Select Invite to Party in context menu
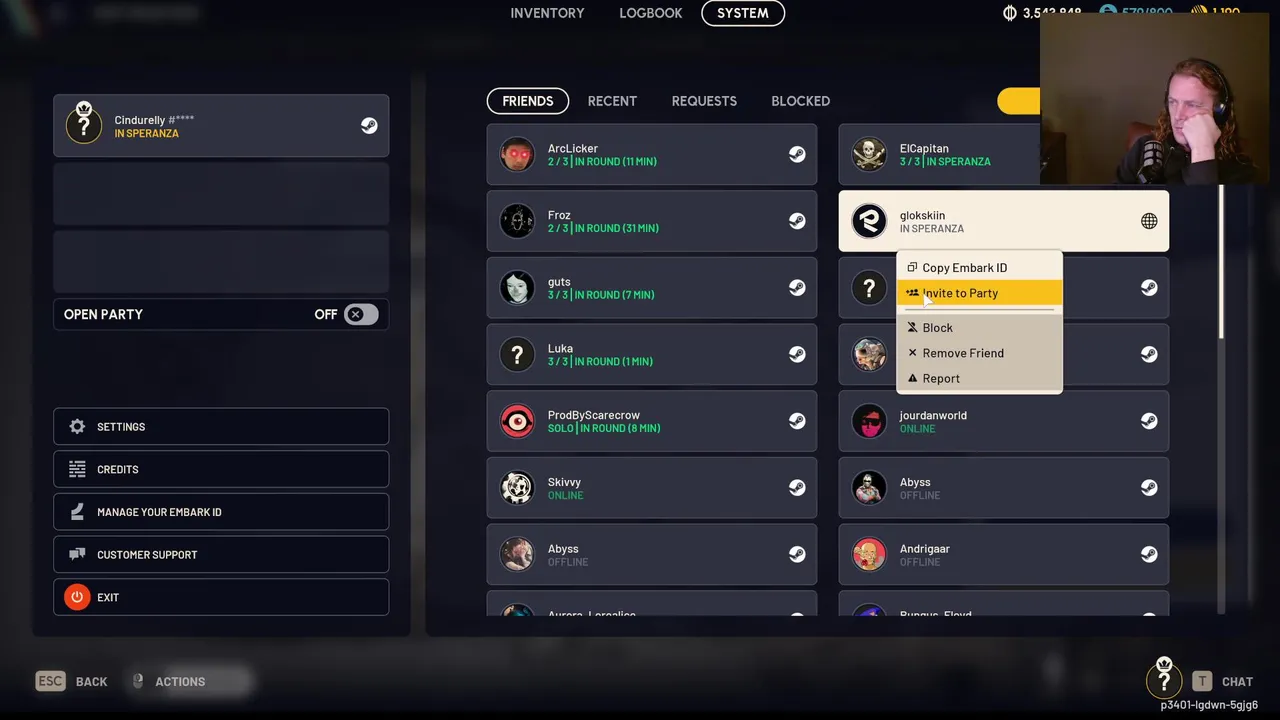 (979, 293)
